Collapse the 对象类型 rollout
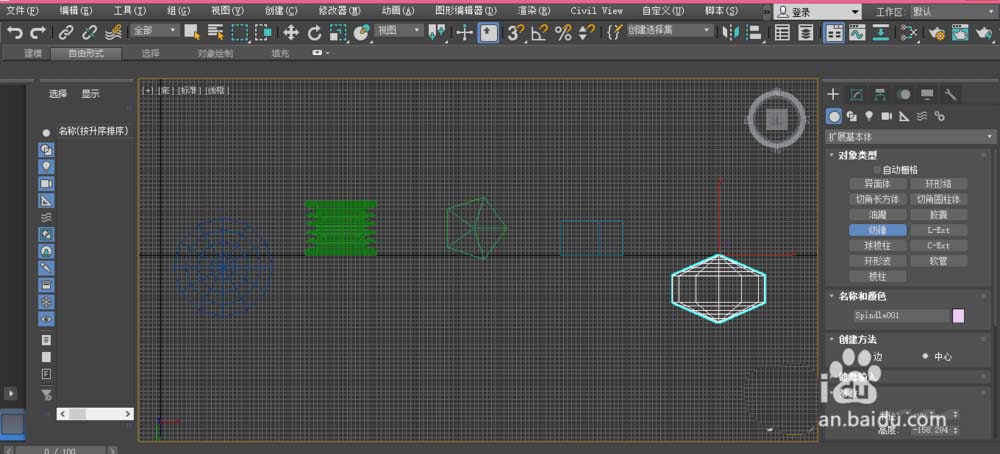Image resolution: width=1000 pixels, height=454 pixels. 857,155
